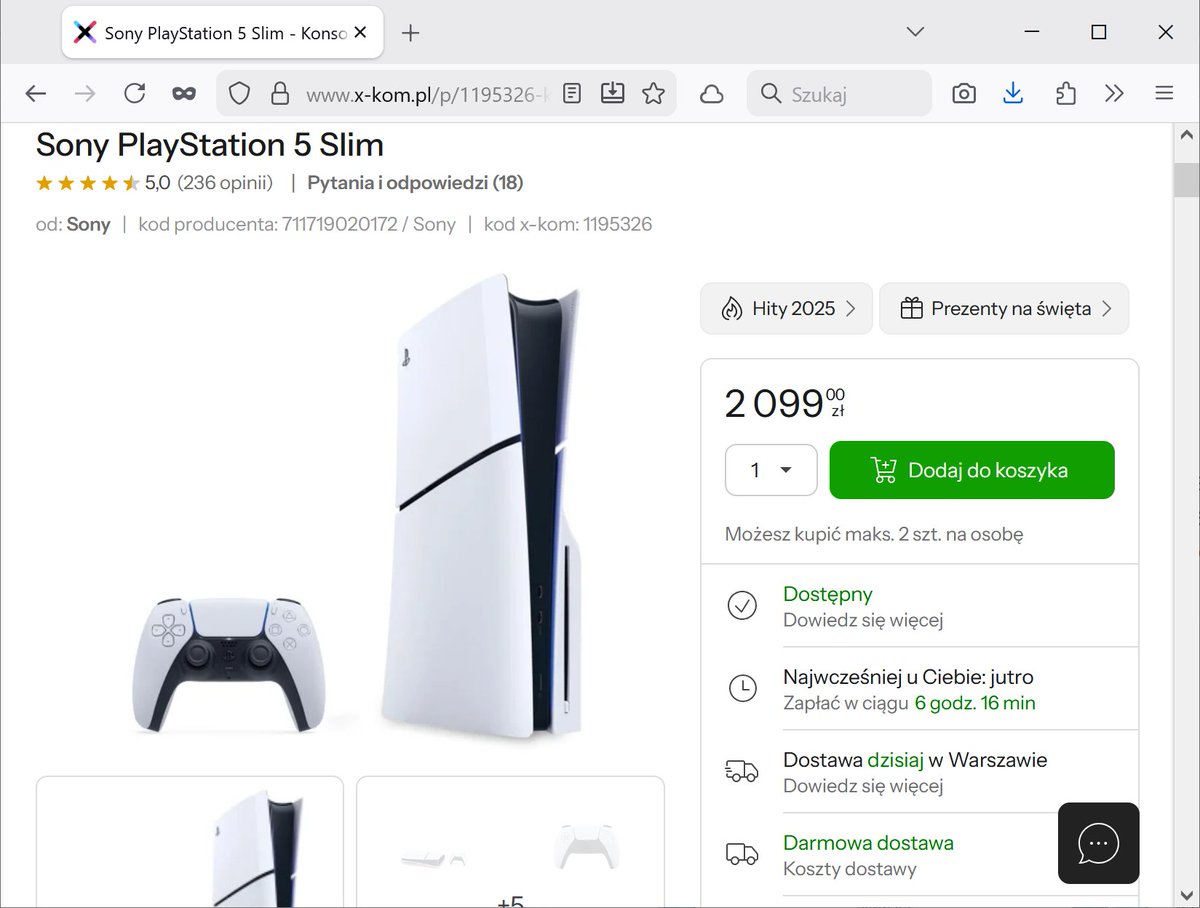Click the fast truck icon beside Dostawa dzisiaj
This screenshot has height=908, width=1200.
click(742, 771)
